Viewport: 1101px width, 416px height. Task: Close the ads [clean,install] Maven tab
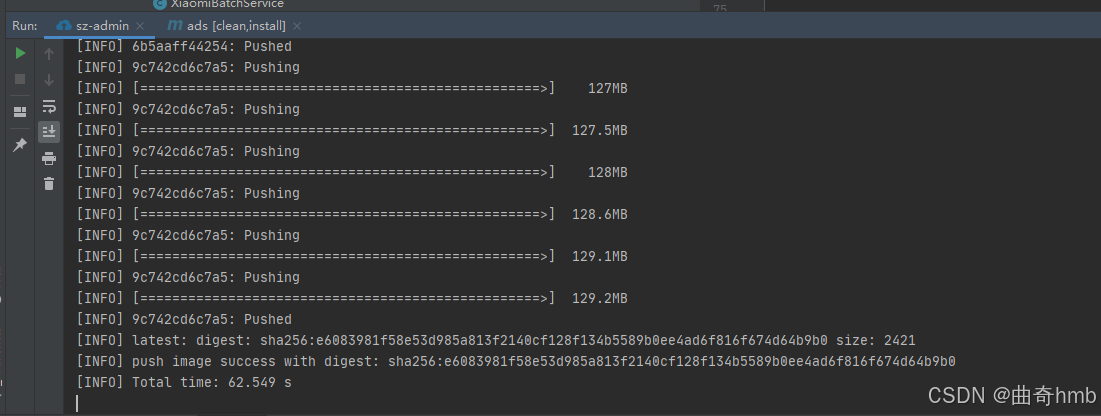297,26
